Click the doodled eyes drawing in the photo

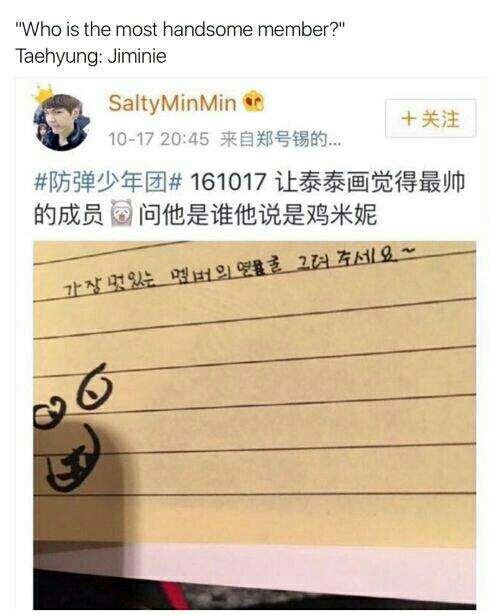(x=73, y=397)
